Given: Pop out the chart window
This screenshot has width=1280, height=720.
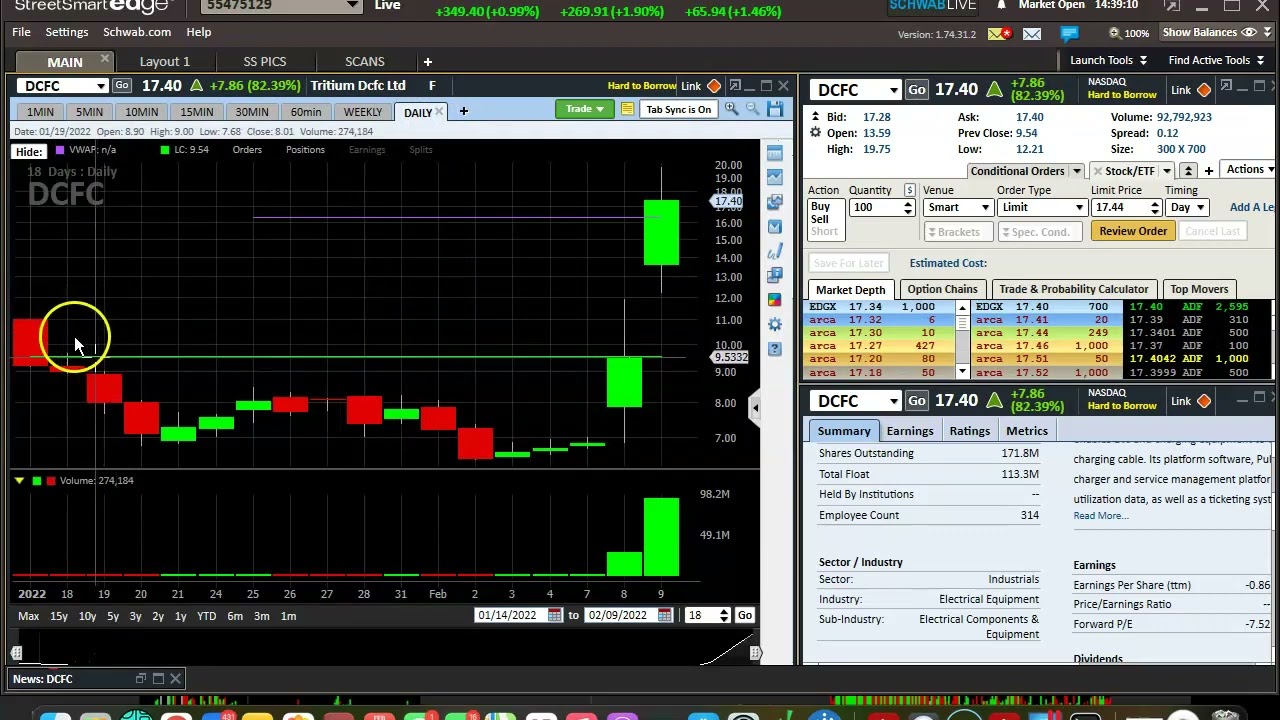Looking at the screenshot, I should (x=735, y=86).
